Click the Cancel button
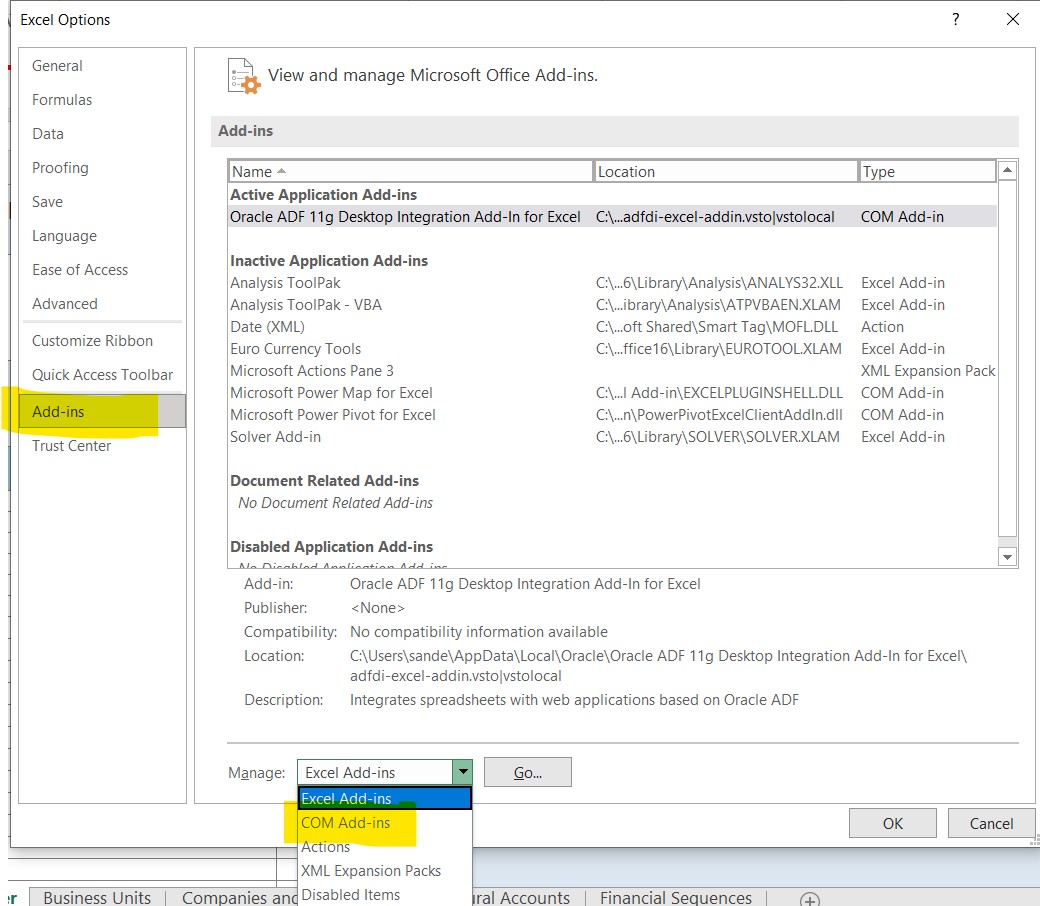Screen dimensions: 1040x906 (991, 824)
